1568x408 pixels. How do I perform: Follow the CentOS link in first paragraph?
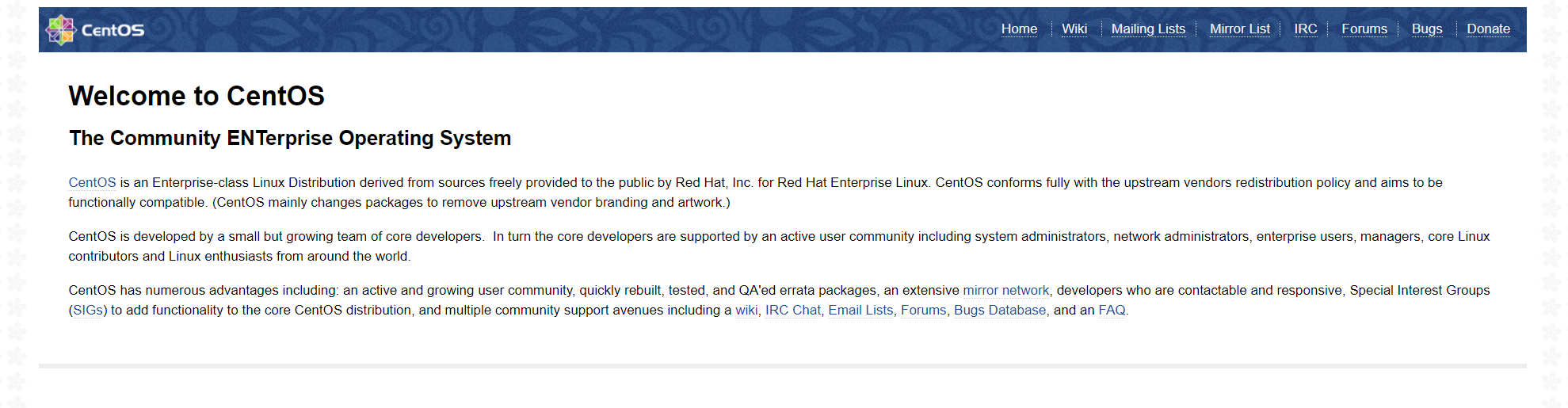[x=92, y=182]
